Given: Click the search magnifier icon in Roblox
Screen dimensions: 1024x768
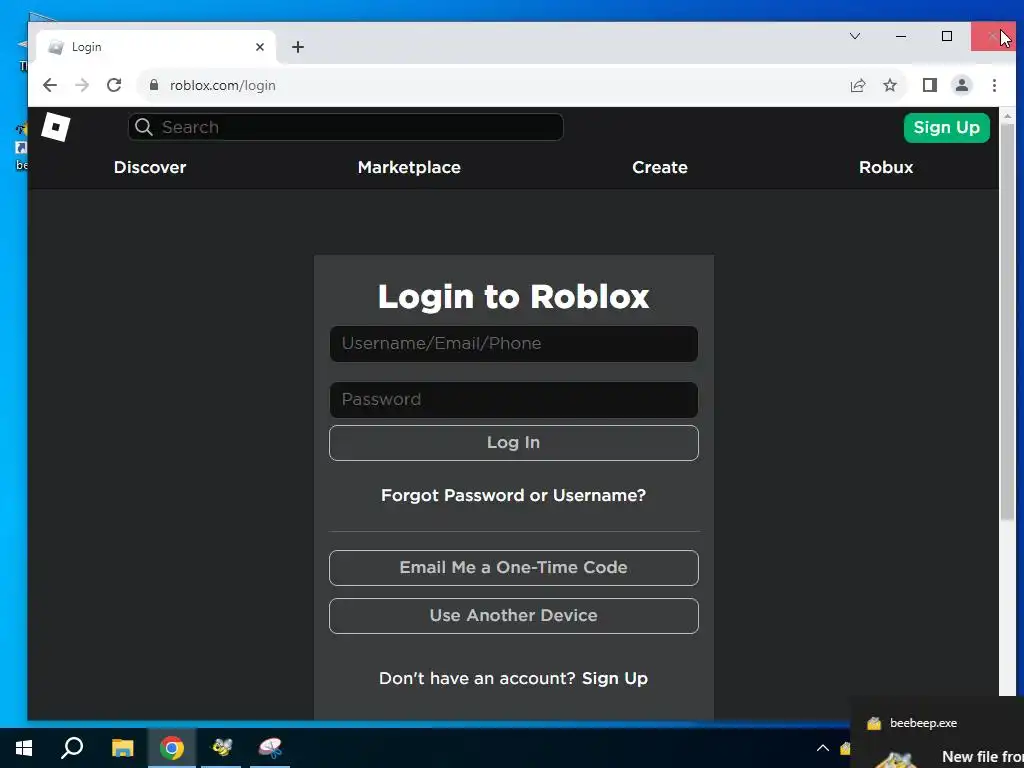Looking at the screenshot, I should (144, 127).
